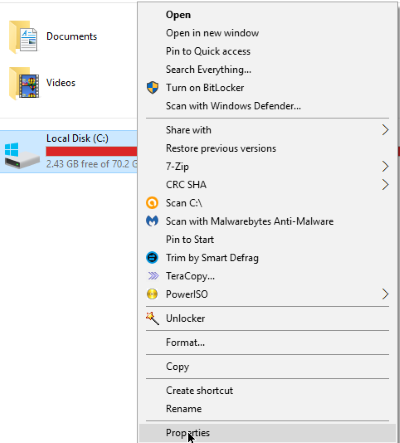Click the TeraCopy arrows icon
The width and height of the screenshot is (400, 443).
[x=153, y=276]
